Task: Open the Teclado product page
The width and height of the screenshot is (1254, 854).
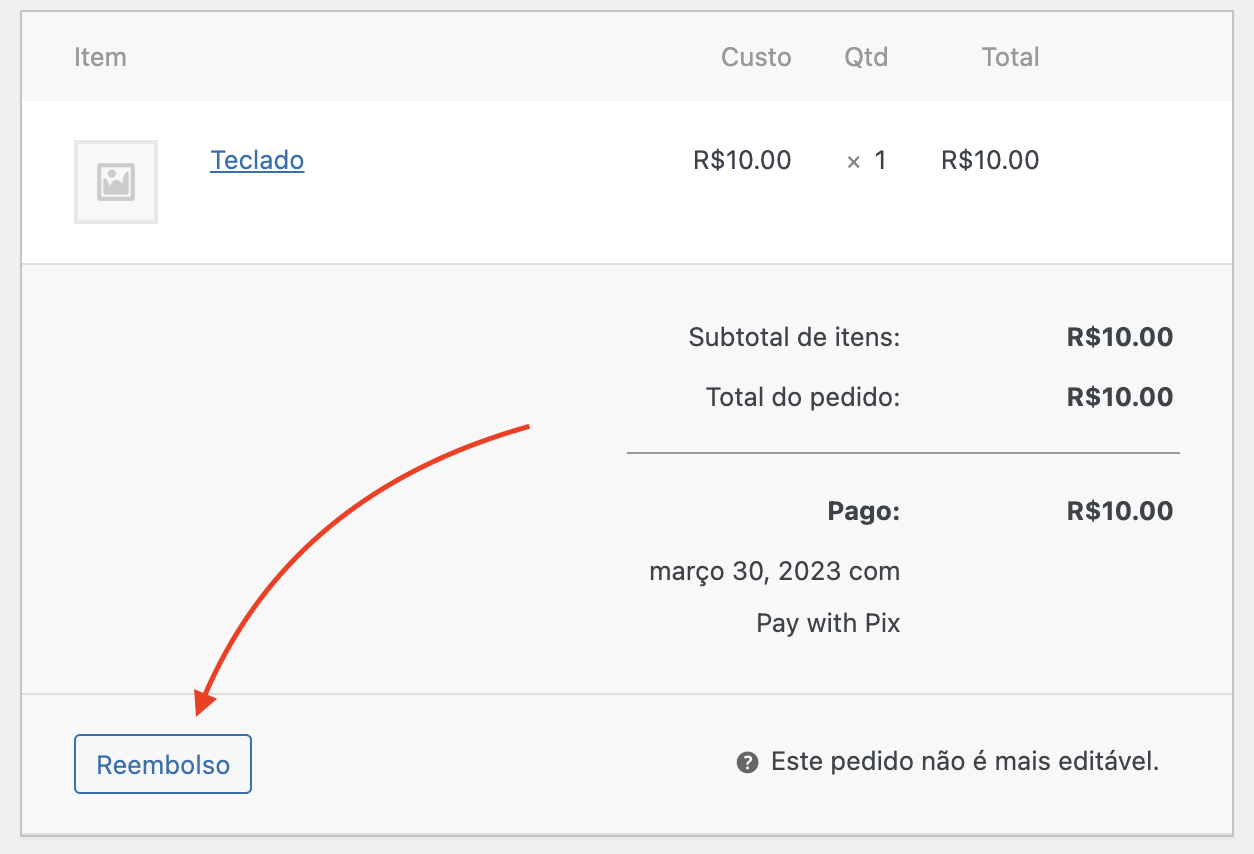Action: tap(257, 160)
